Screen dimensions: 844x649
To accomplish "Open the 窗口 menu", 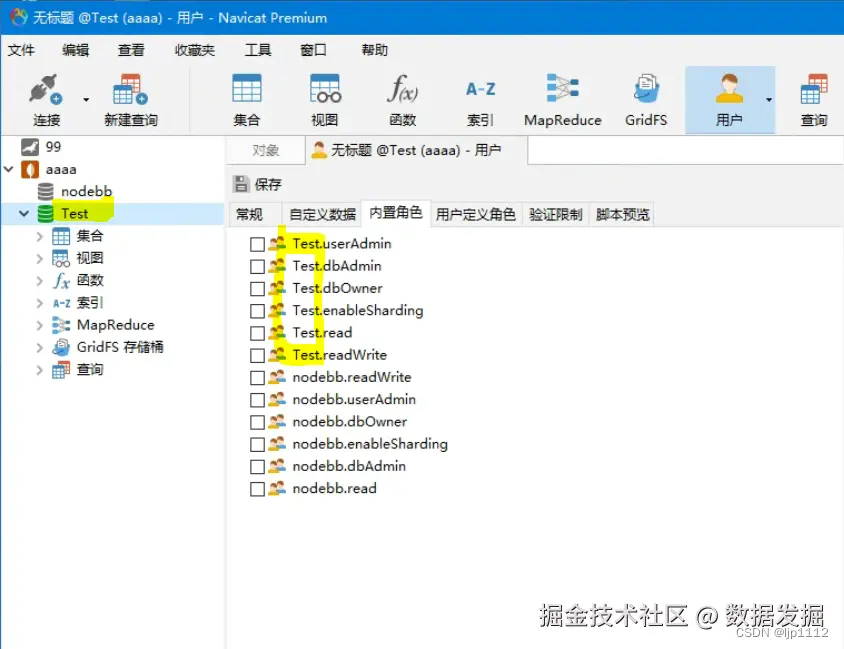I will (x=313, y=50).
